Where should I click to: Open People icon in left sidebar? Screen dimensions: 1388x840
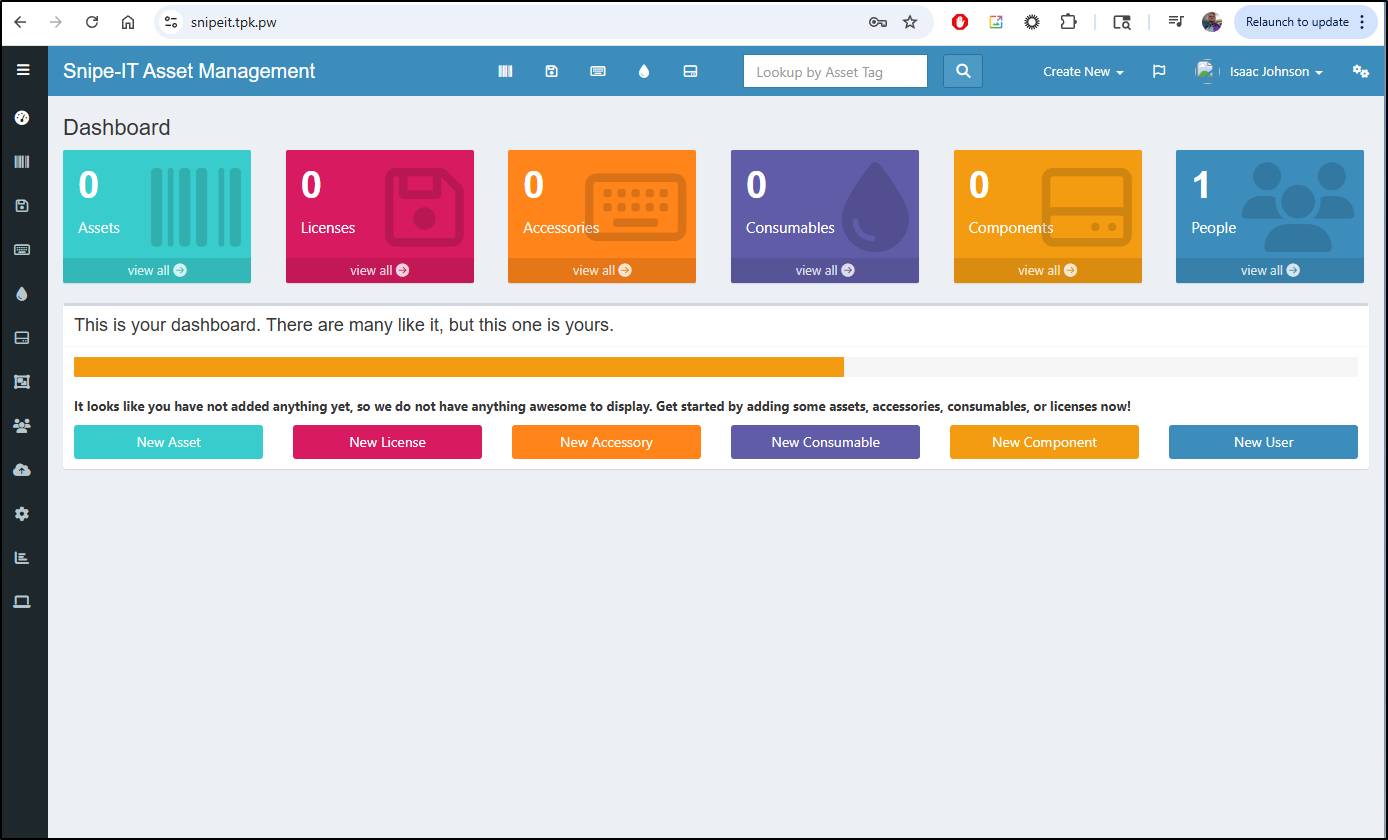coord(22,426)
